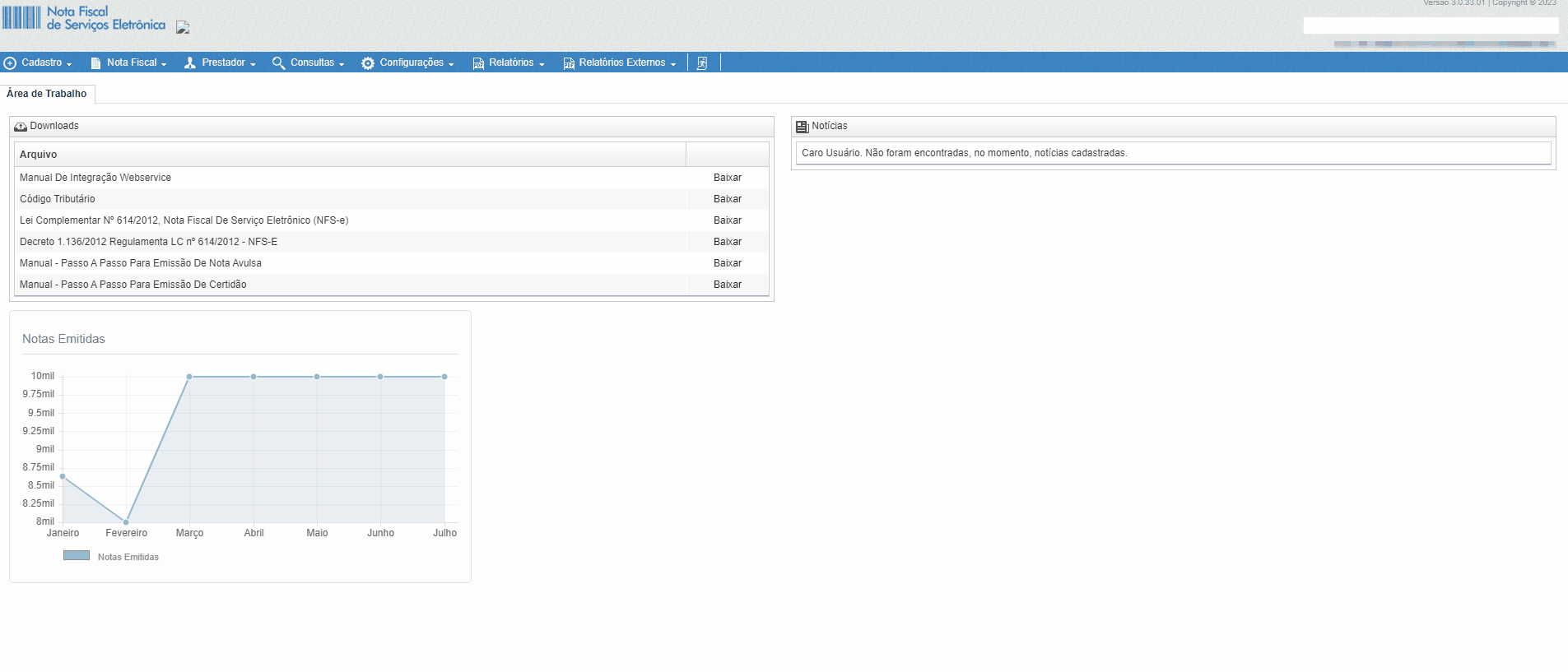Click the Nota Fiscal document icon

(x=95, y=63)
